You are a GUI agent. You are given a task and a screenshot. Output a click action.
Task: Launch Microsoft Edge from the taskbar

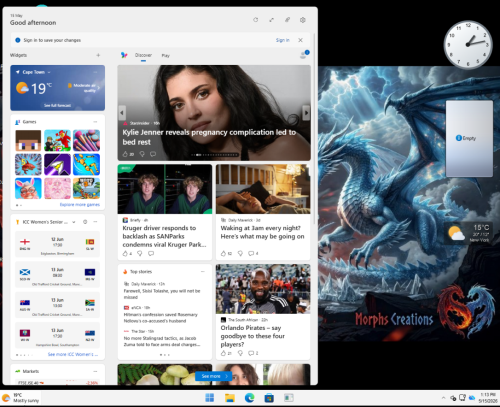[x=249, y=398]
